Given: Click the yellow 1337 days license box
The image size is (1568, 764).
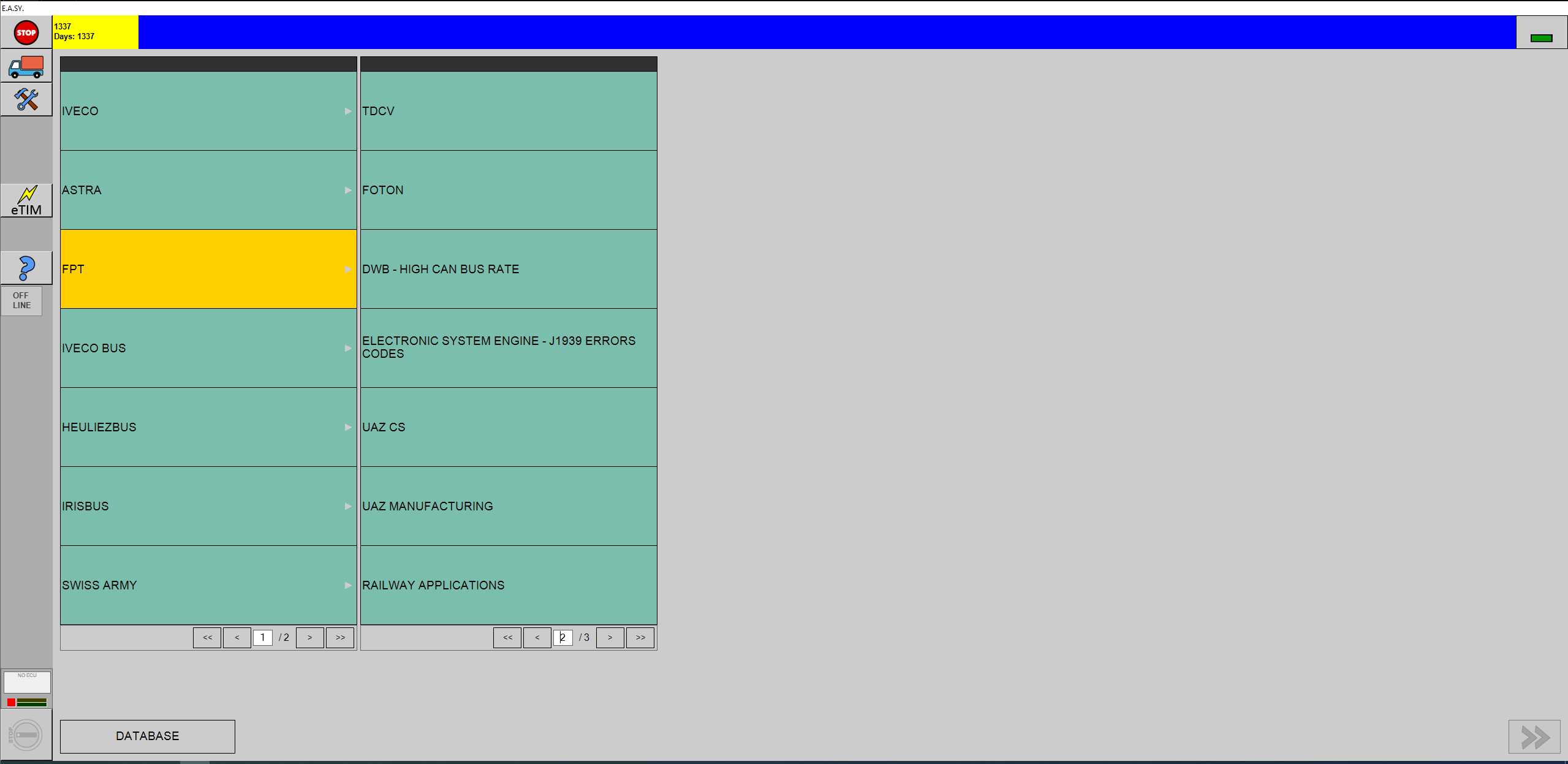Looking at the screenshot, I should point(96,32).
